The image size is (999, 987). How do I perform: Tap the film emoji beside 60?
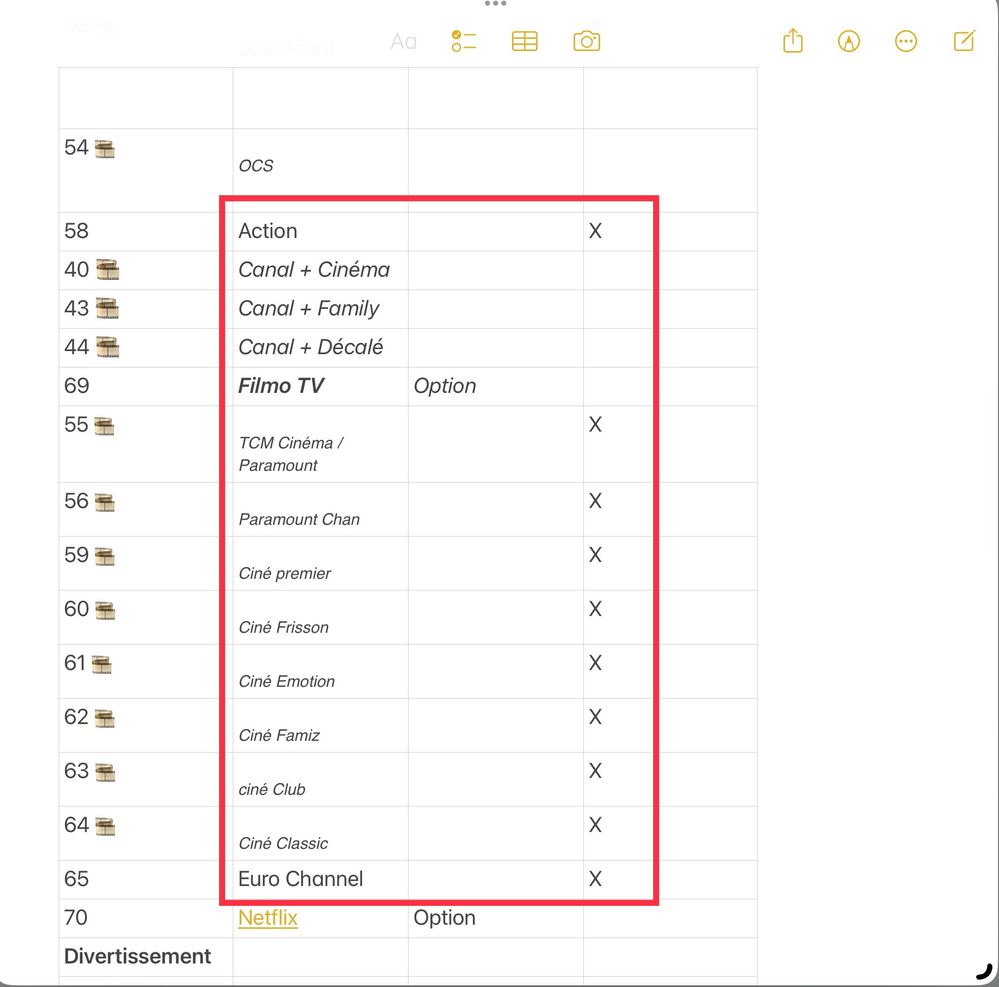click(104, 611)
